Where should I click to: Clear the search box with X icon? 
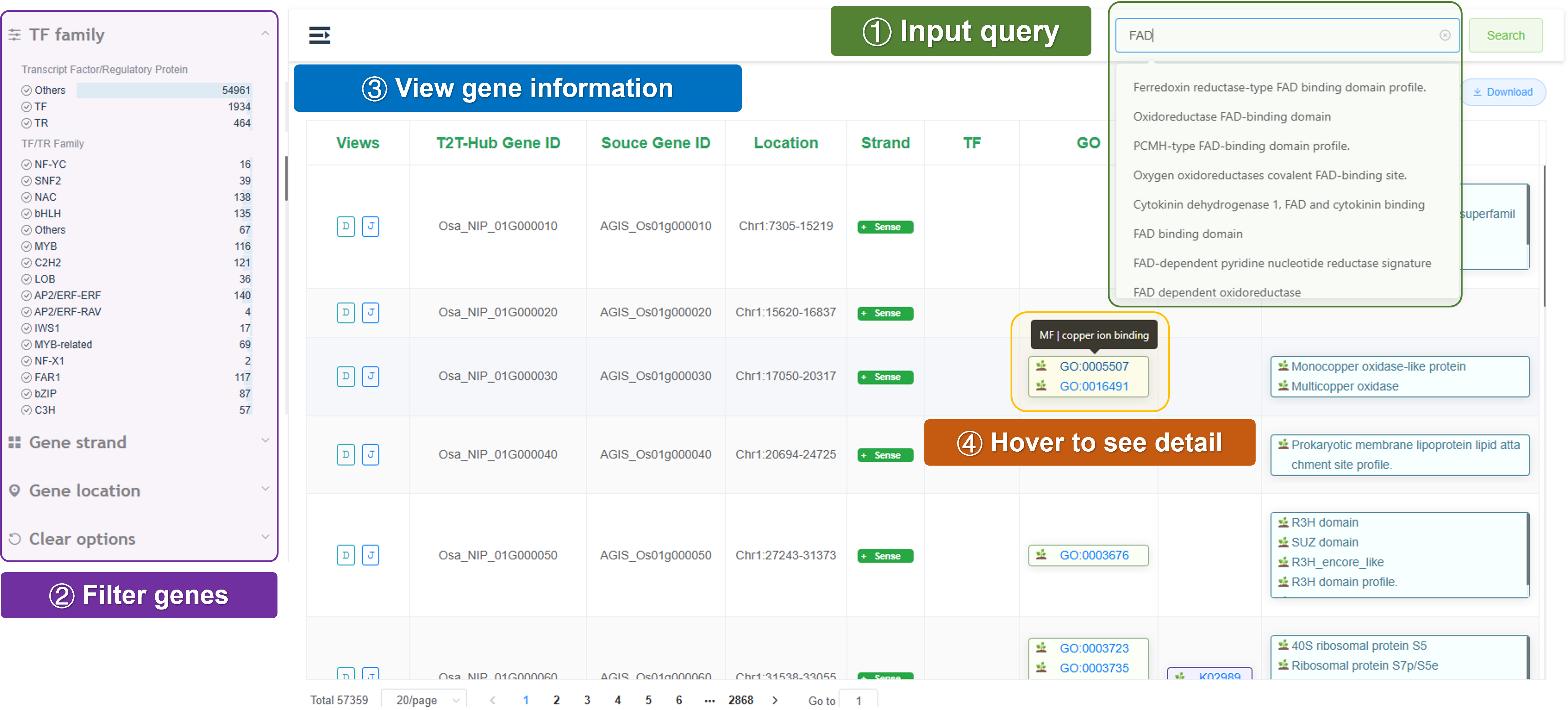pyautogui.click(x=1444, y=35)
